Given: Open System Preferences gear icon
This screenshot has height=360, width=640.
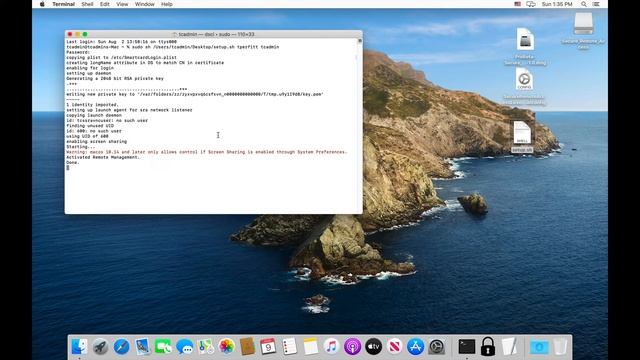Looking at the screenshot, I should 436,347.
